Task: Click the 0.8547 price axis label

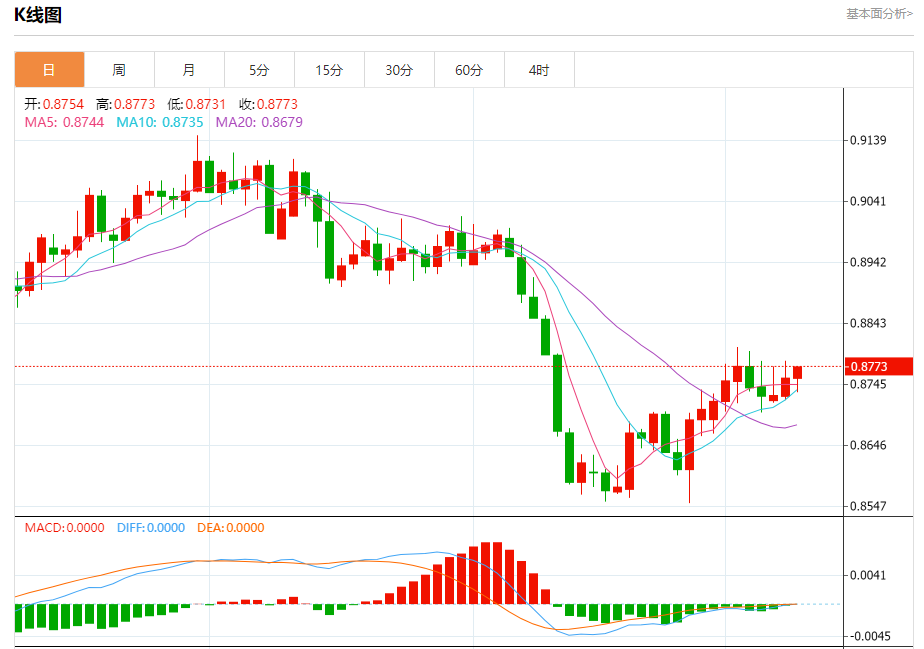Action: (x=867, y=506)
